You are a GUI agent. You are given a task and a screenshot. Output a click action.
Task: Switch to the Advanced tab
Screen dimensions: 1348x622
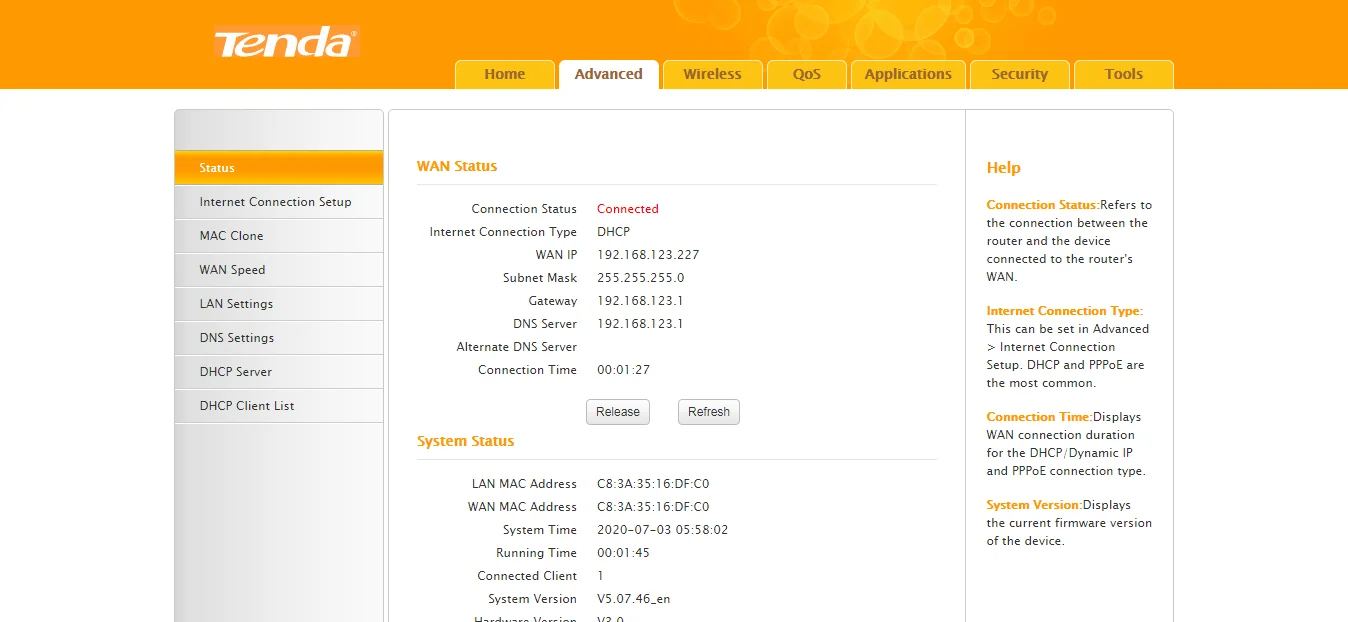608,74
